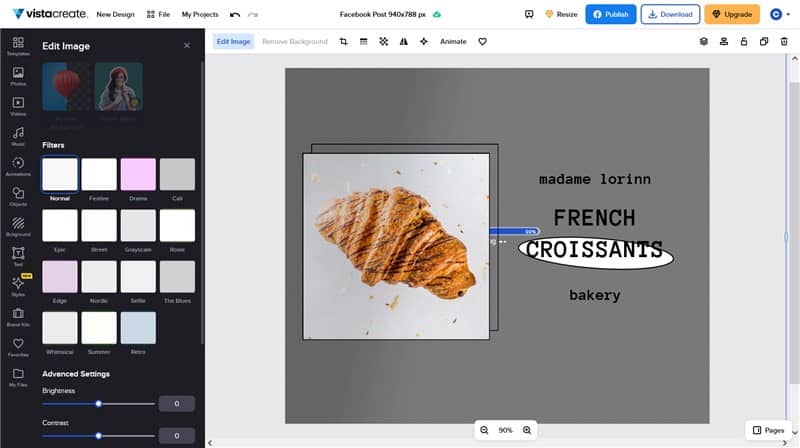Image resolution: width=800 pixels, height=448 pixels.
Task: Click the Contrast slider handle
Action: [98, 436]
